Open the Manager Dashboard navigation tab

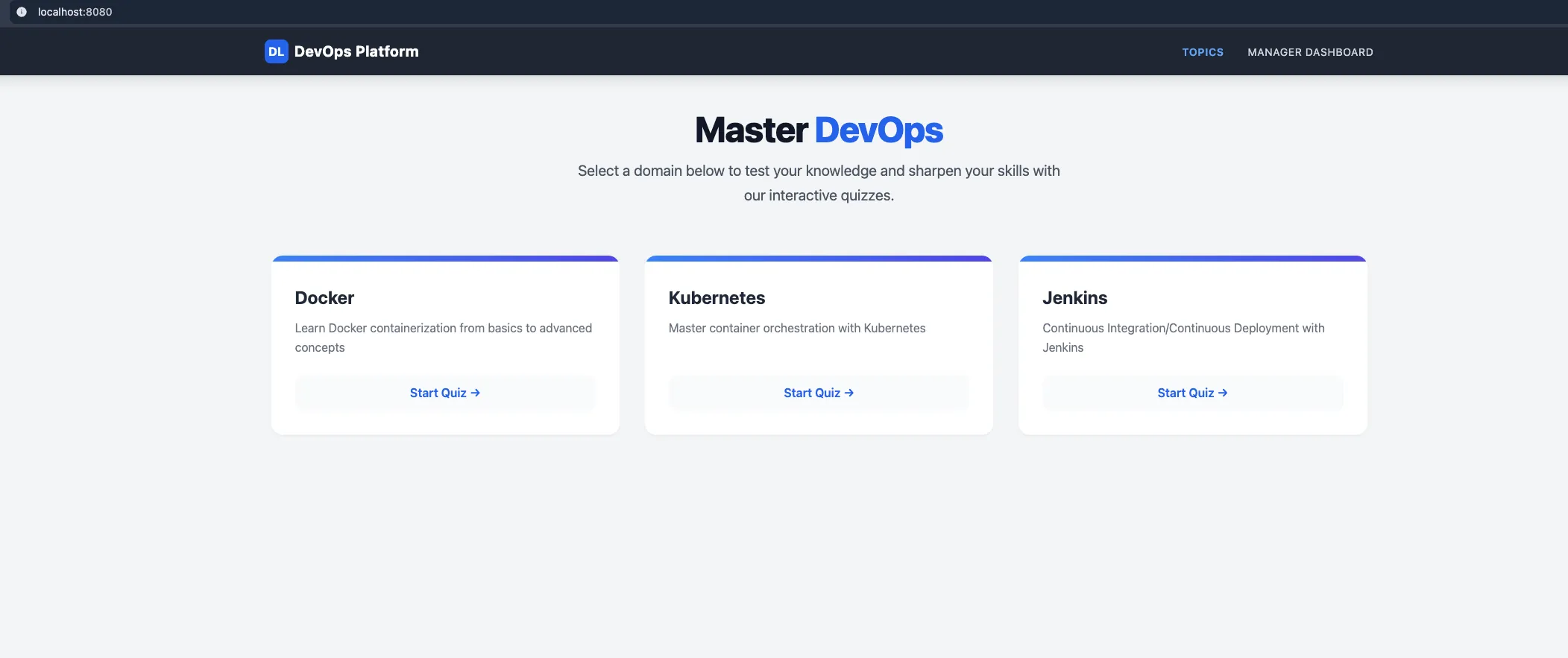(1309, 52)
